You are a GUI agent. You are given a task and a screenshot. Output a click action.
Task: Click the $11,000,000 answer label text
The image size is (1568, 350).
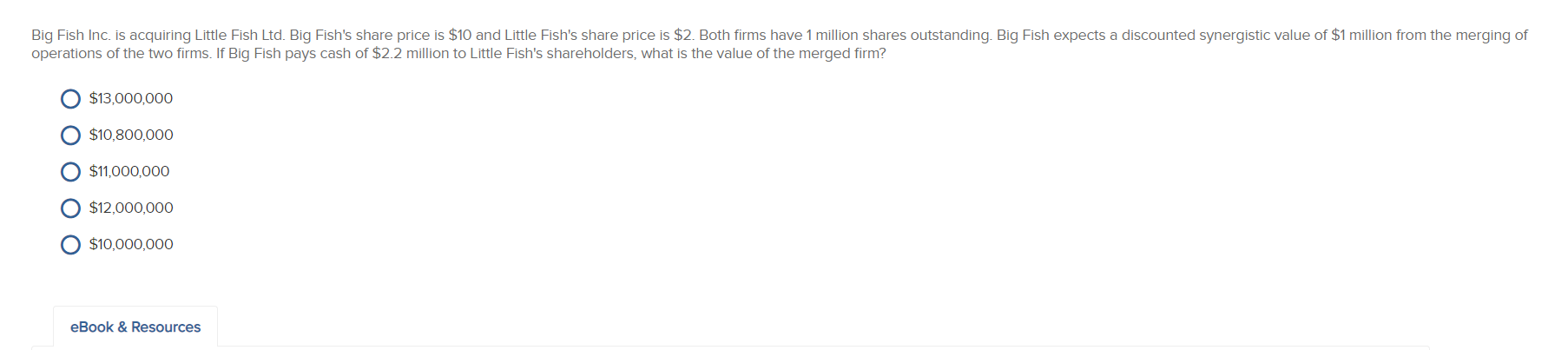point(129,172)
